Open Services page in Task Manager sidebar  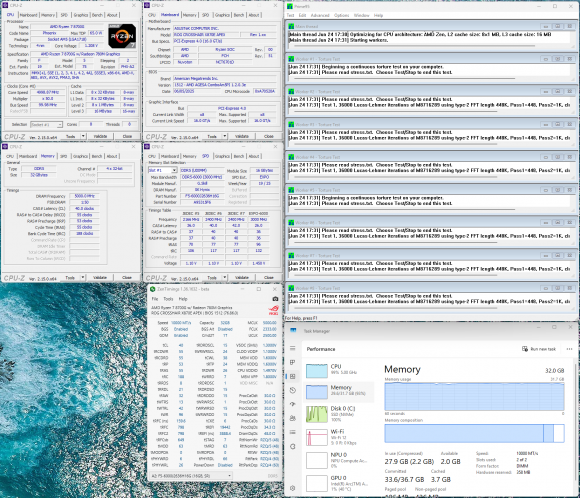[x=293, y=446]
